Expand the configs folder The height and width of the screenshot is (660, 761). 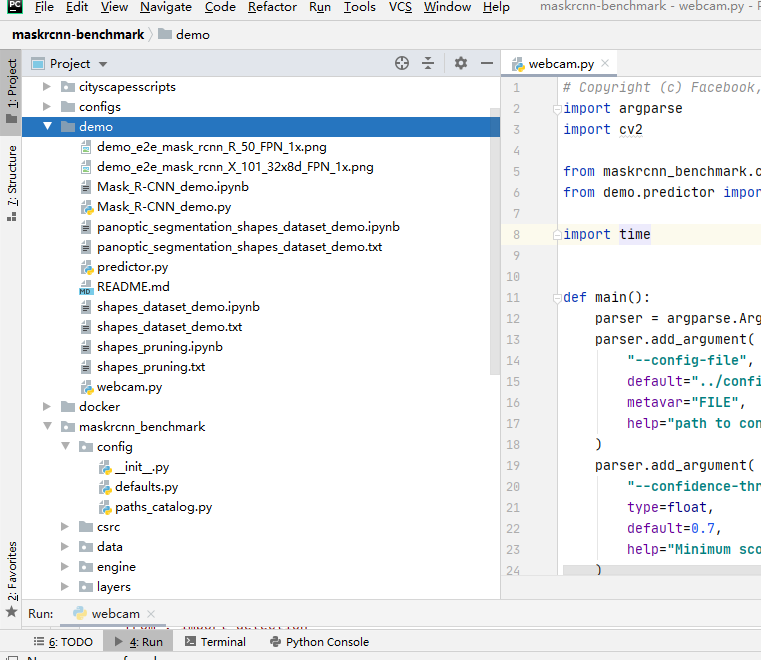(x=47, y=107)
